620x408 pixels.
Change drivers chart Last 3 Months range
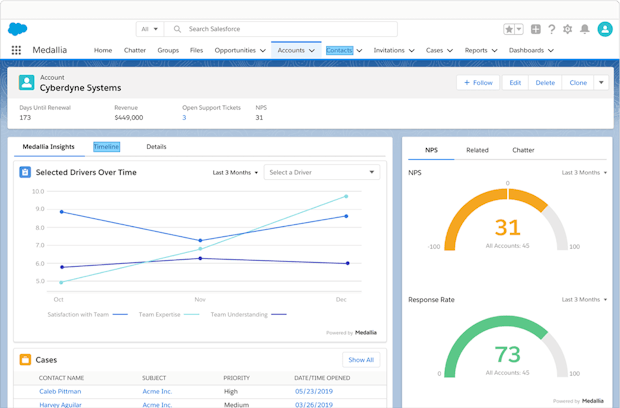pyautogui.click(x=235, y=173)
